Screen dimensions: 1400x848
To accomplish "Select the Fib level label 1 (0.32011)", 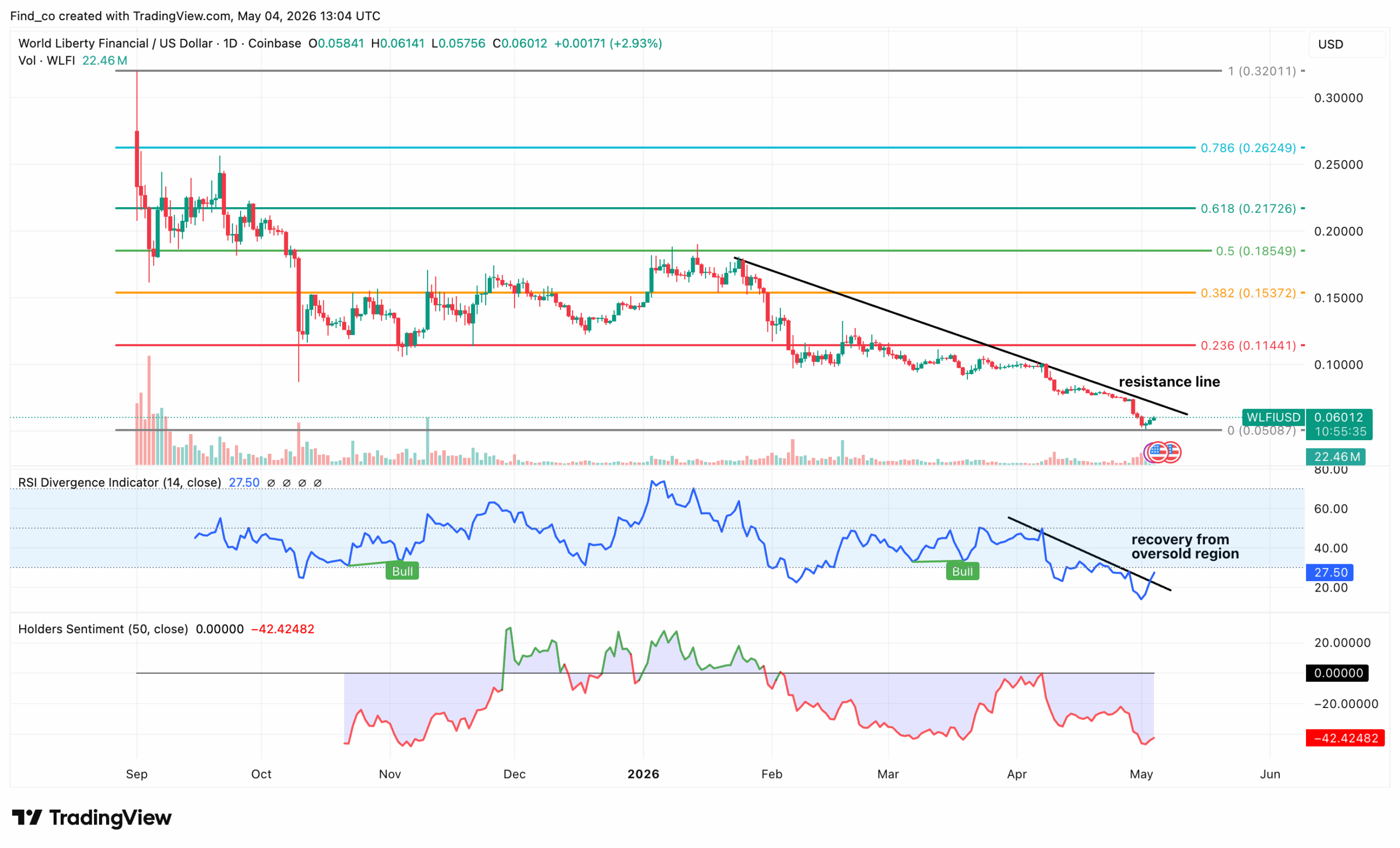I will point(1261,71).
